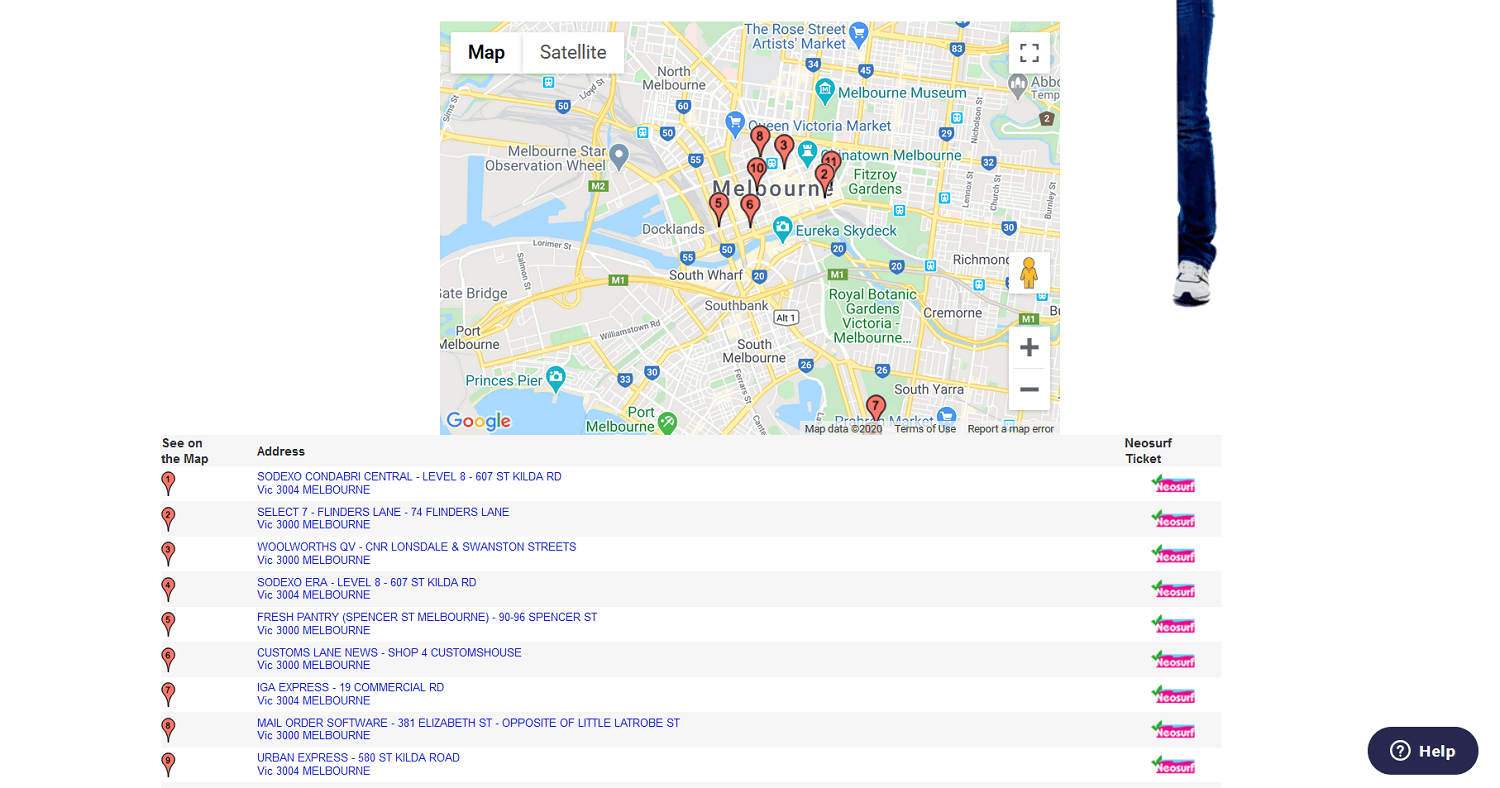Open Customs Lane News address link
Screen dimensions: 1500x788
tap(389, 659)
